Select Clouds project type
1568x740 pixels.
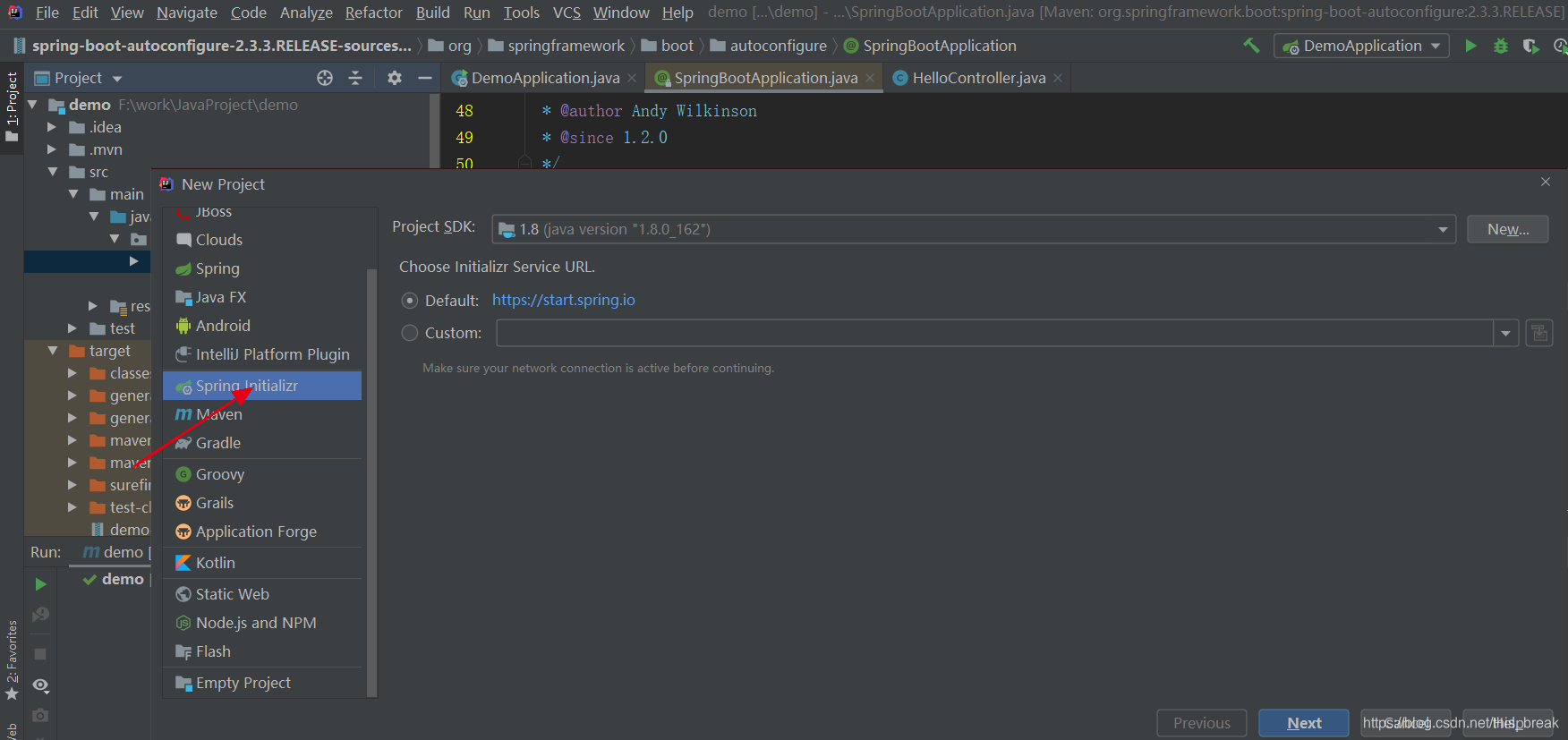[262, 240]
